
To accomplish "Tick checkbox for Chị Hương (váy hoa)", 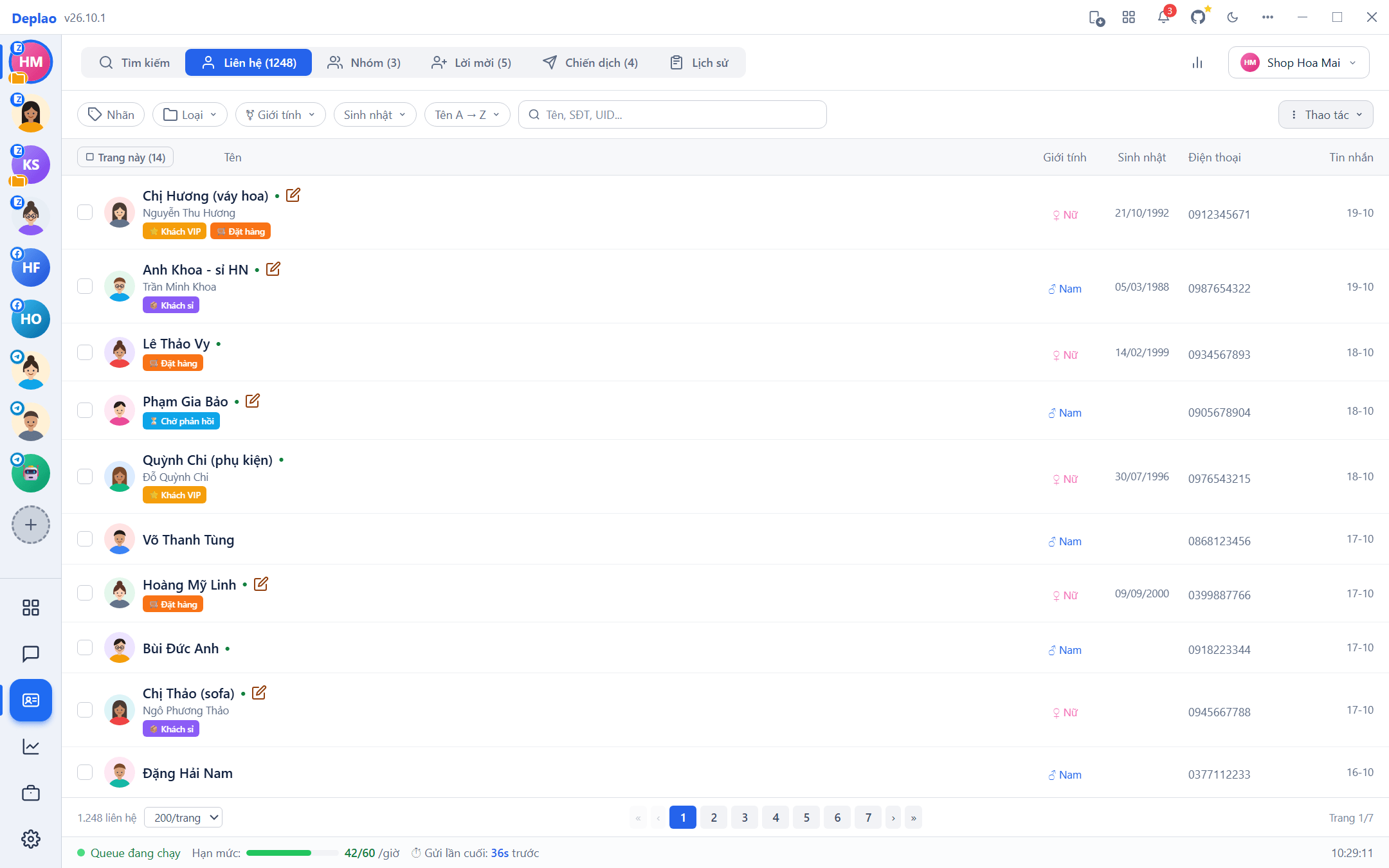I will 85,212.
